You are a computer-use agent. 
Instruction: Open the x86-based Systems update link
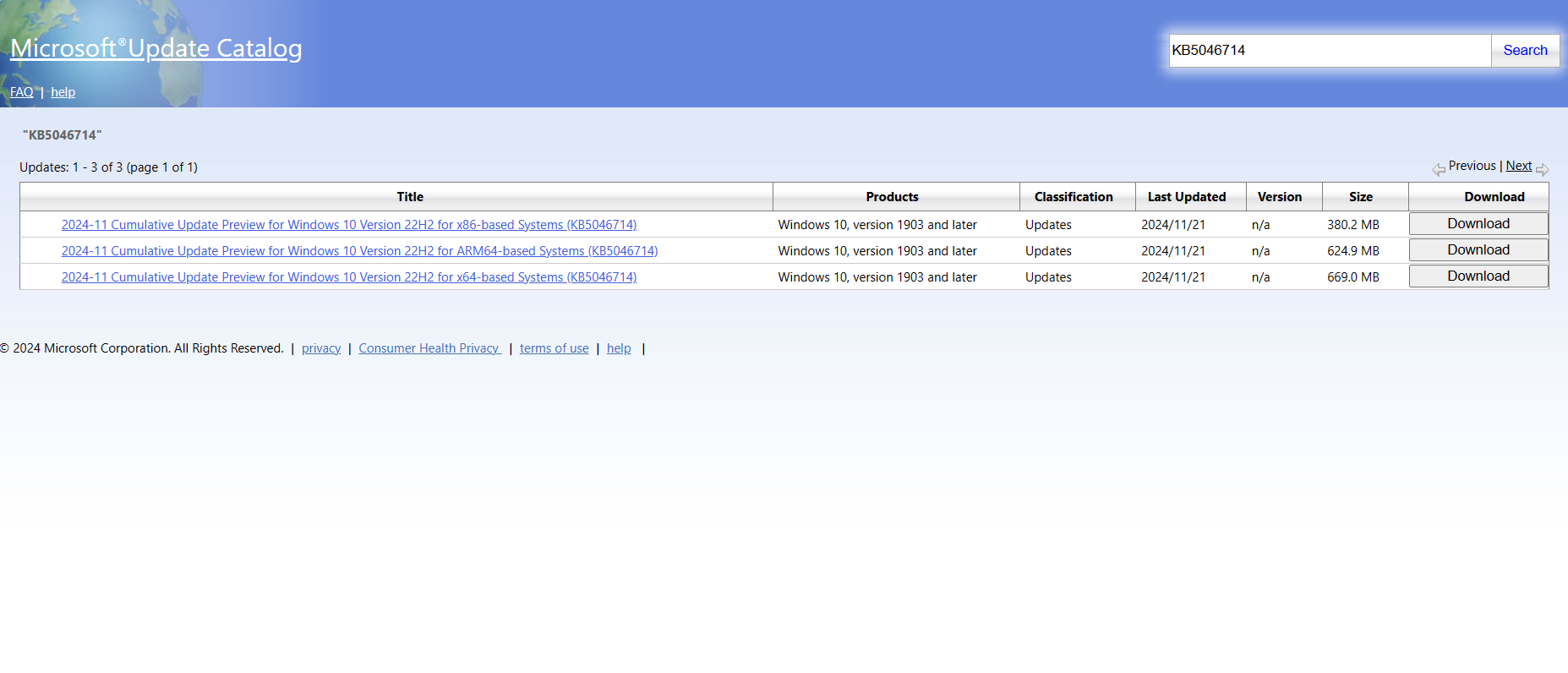(x=349, y=225)
